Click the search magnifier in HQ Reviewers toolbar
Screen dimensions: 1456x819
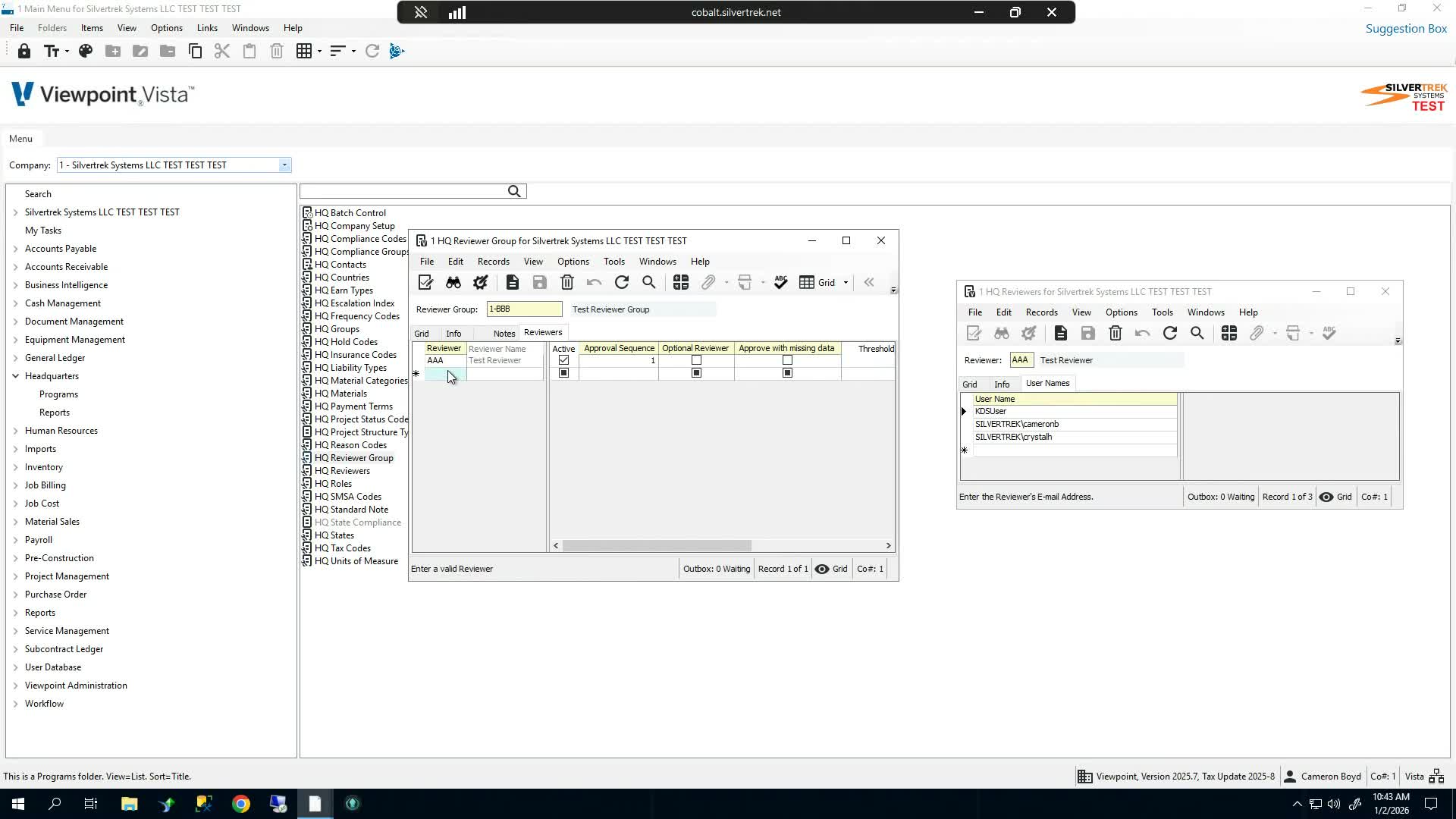click(1197, 334)
